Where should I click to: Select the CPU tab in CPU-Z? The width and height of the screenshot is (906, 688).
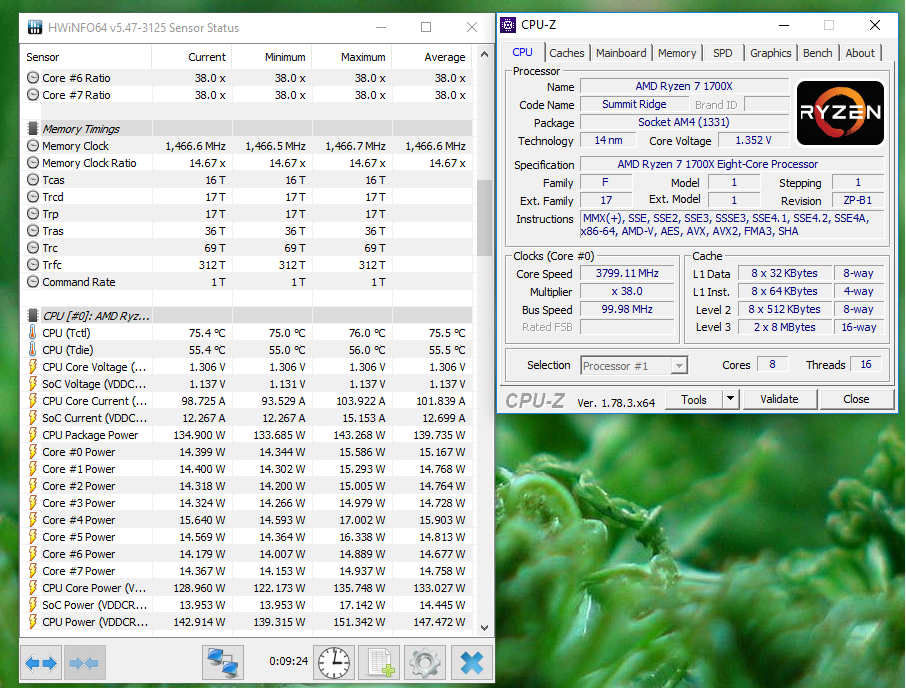click(522, 52)
